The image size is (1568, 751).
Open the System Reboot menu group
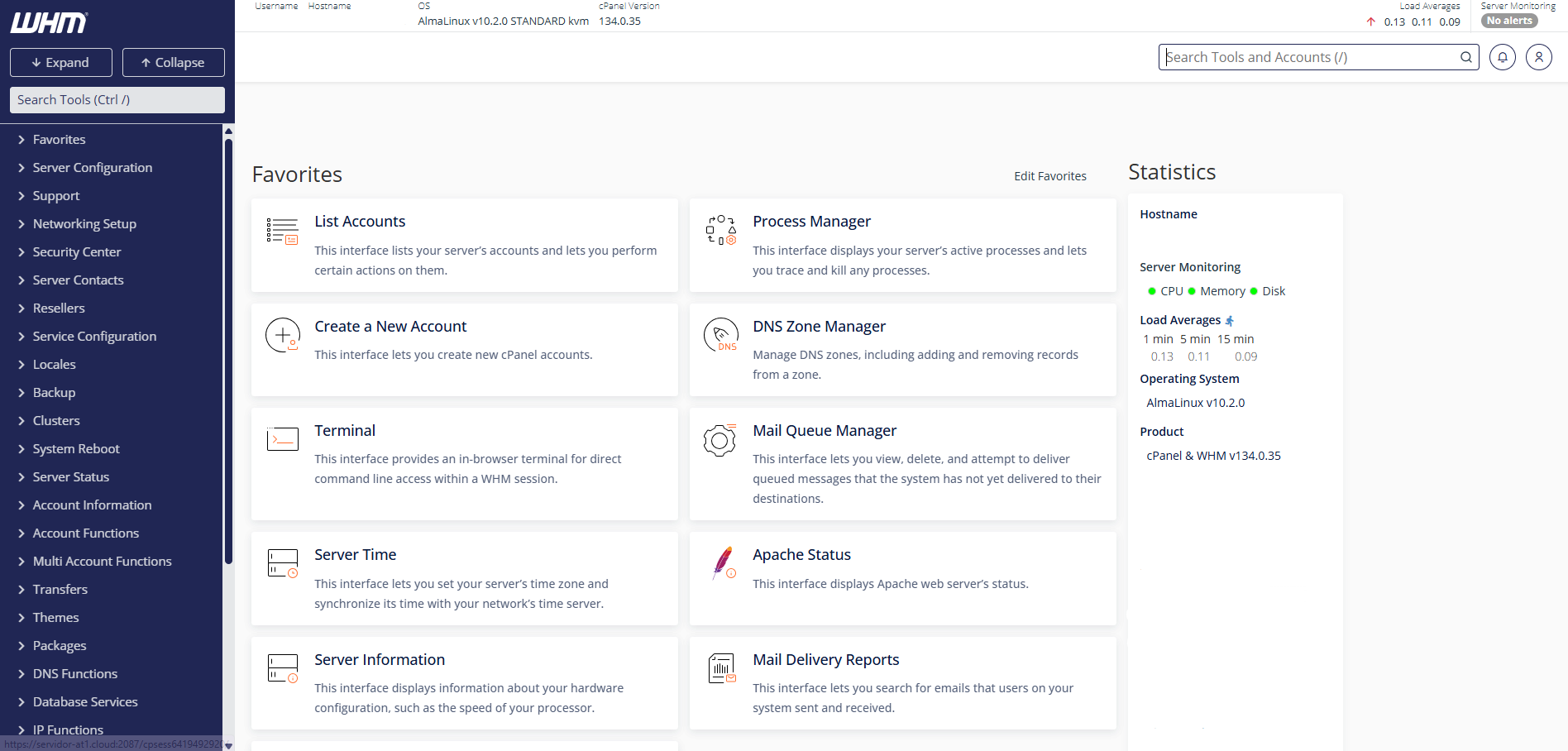tap(112, 449)
